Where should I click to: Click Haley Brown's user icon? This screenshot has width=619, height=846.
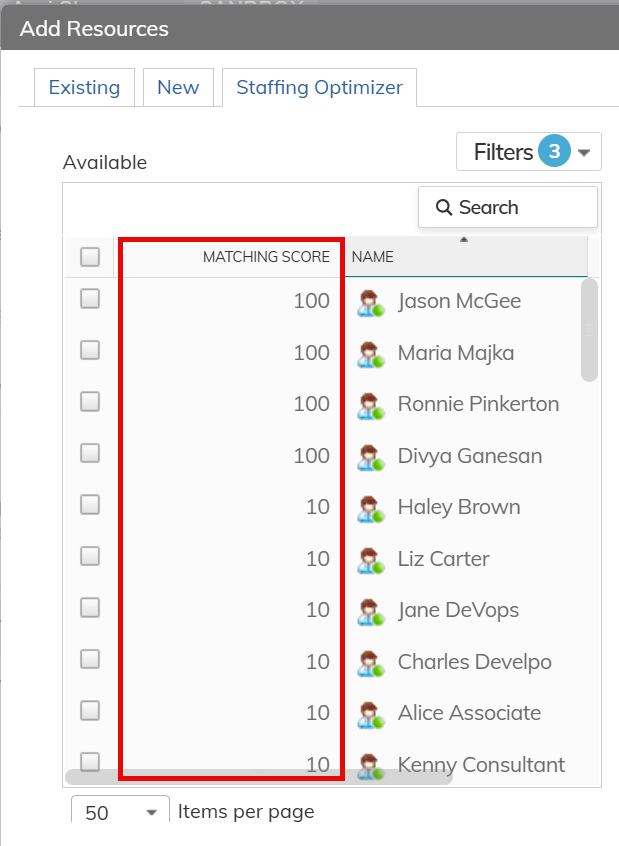[x=371, y=508]
